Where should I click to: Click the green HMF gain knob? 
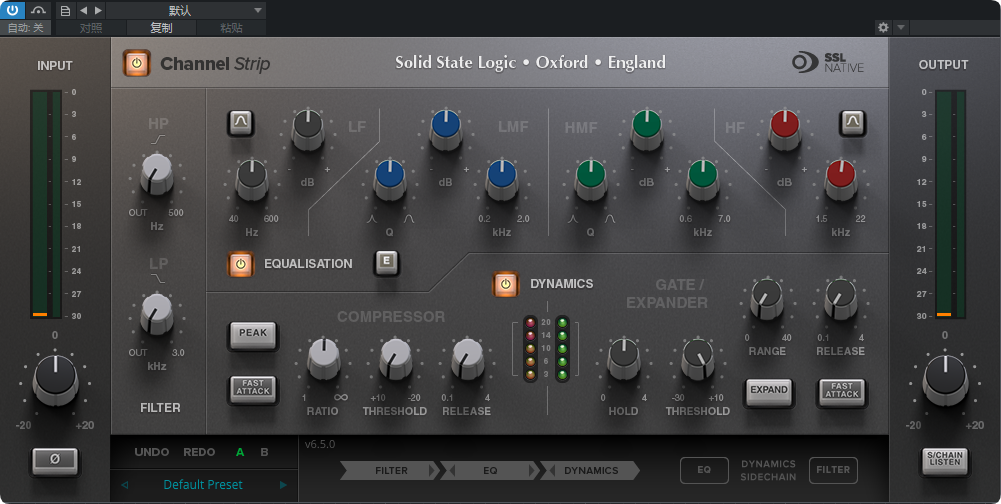click(x=647, y=128)
